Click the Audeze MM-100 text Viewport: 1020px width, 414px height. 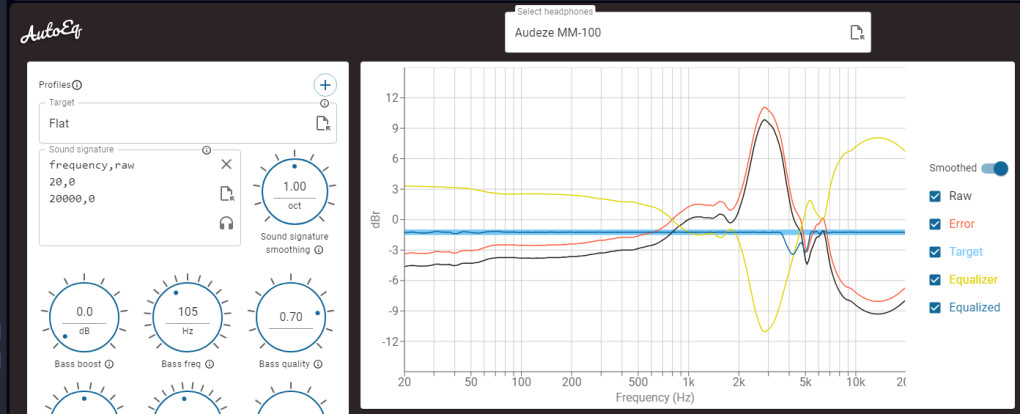point(557,33)
